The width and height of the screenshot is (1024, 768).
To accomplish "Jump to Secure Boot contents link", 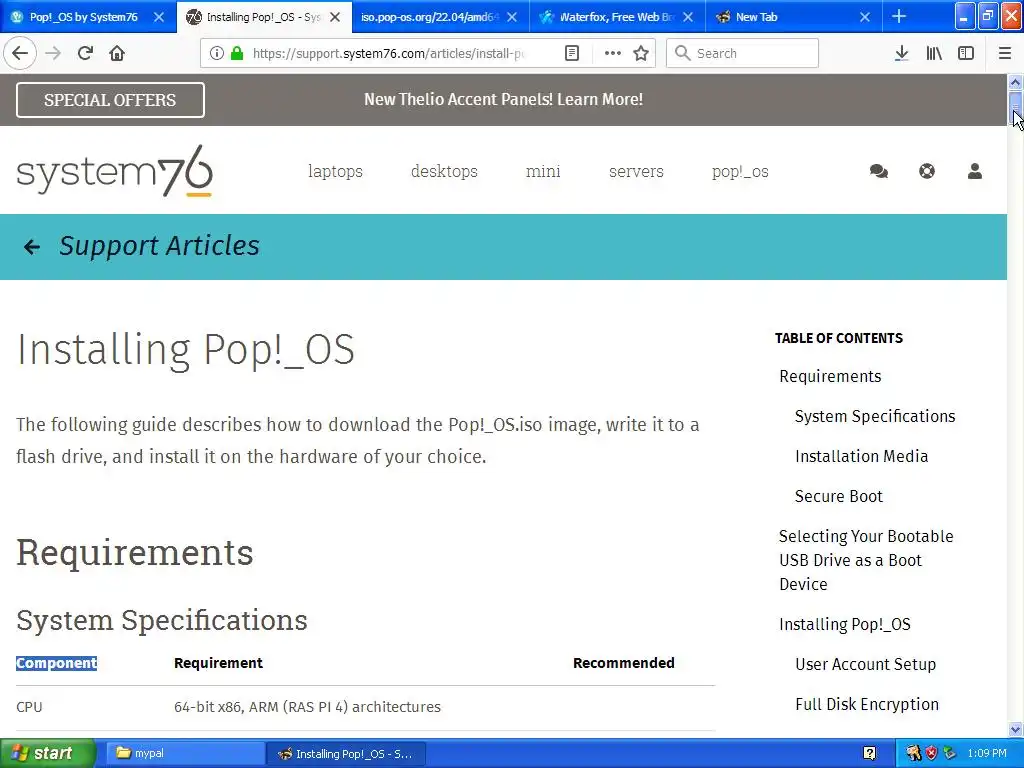I will (839, 496).
